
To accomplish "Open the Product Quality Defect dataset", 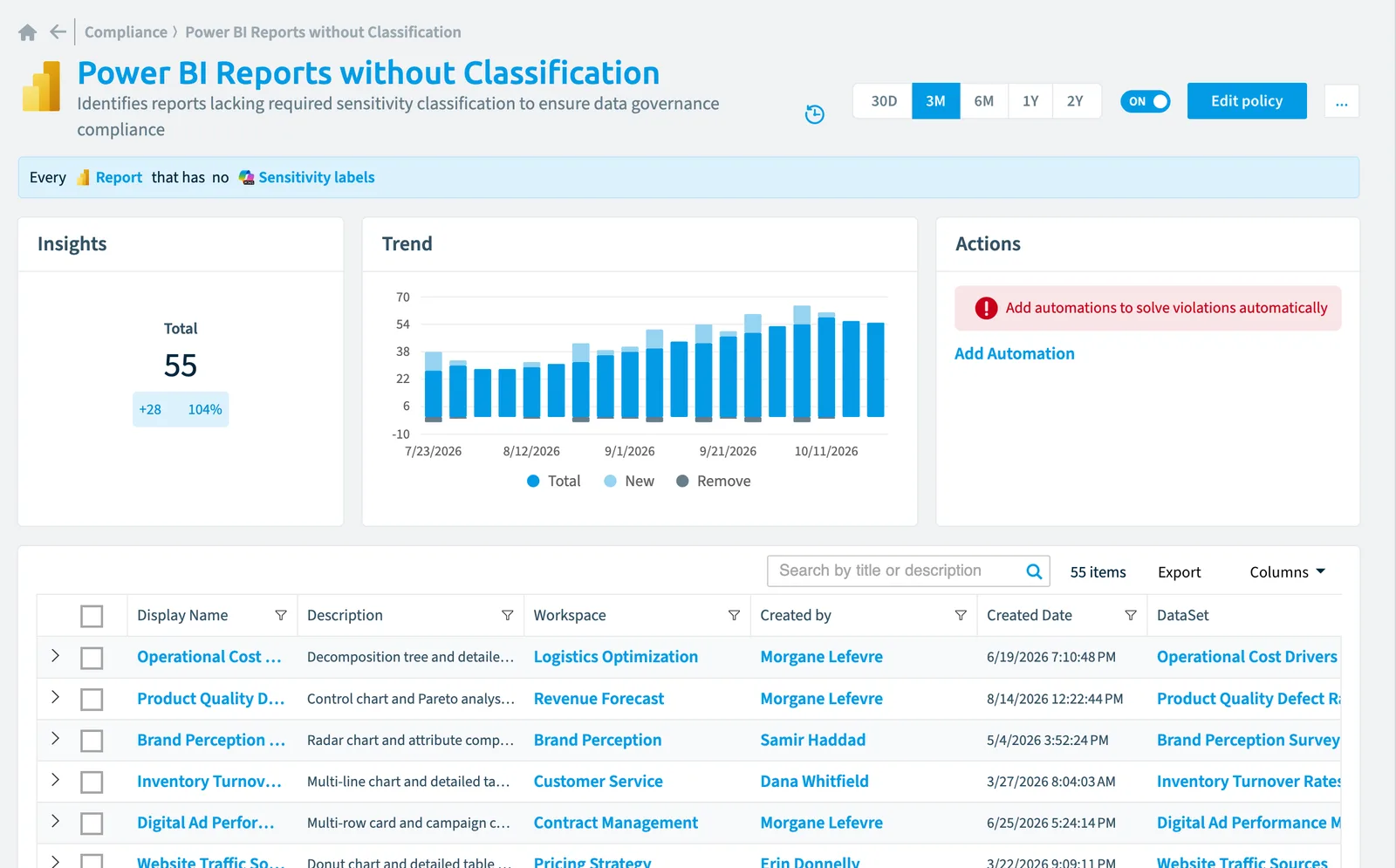I will [1249, 700].
